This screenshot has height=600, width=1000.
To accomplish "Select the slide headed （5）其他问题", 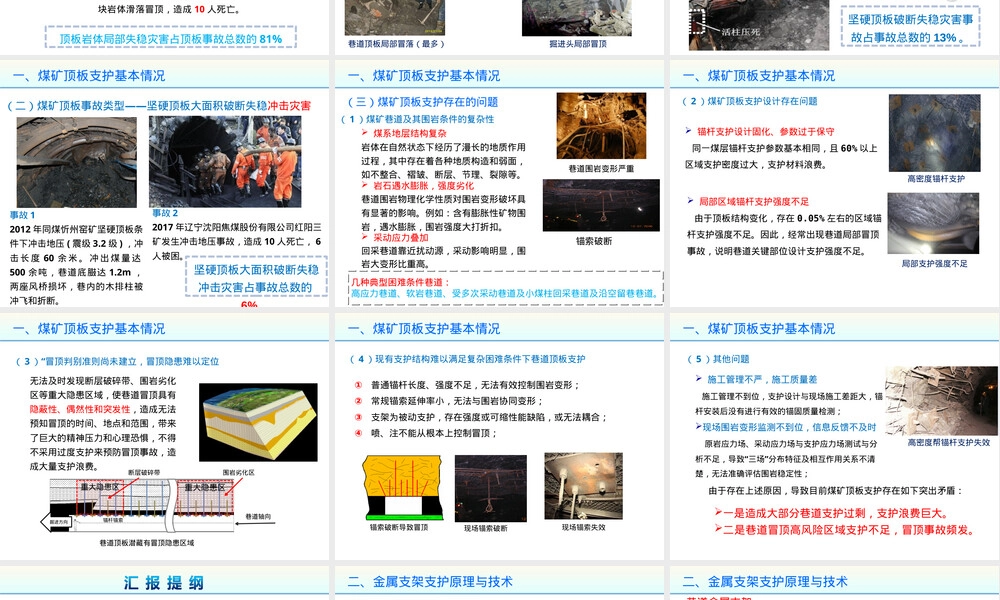I will [835, 437].
